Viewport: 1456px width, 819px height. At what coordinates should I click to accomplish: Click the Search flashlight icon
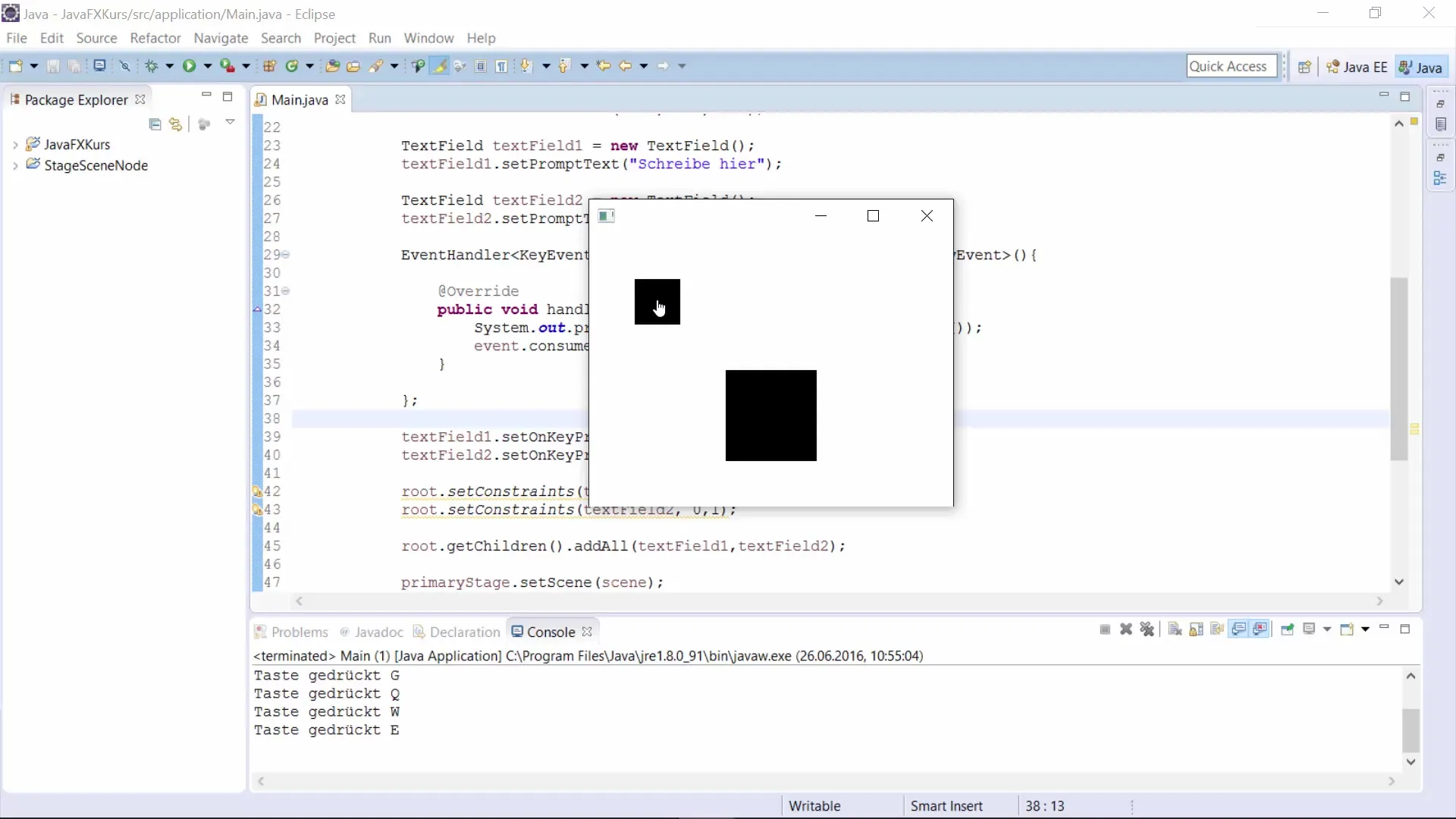(376, 66)
